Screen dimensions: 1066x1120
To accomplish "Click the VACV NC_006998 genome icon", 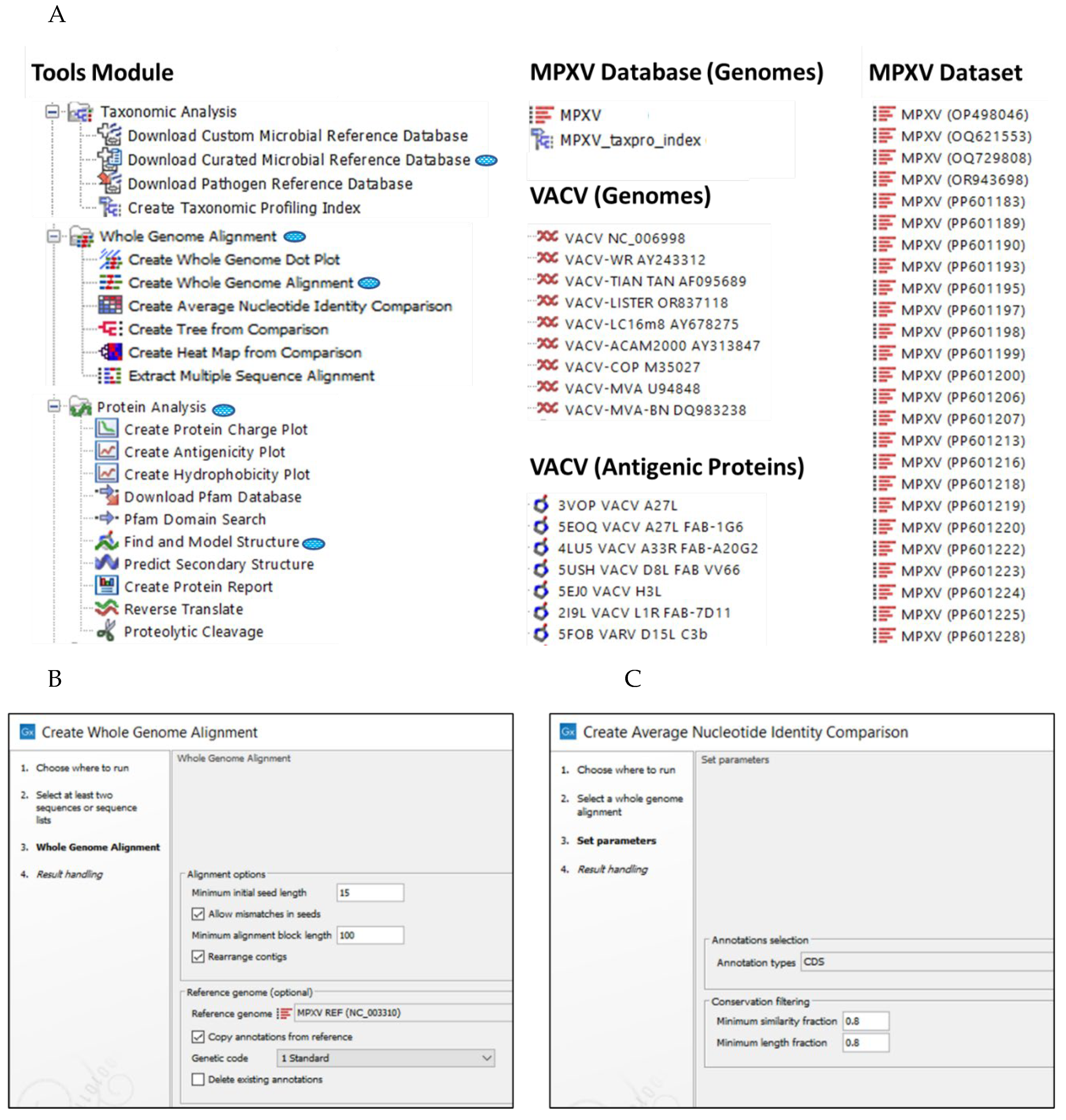I will click(x=547, y=237).
